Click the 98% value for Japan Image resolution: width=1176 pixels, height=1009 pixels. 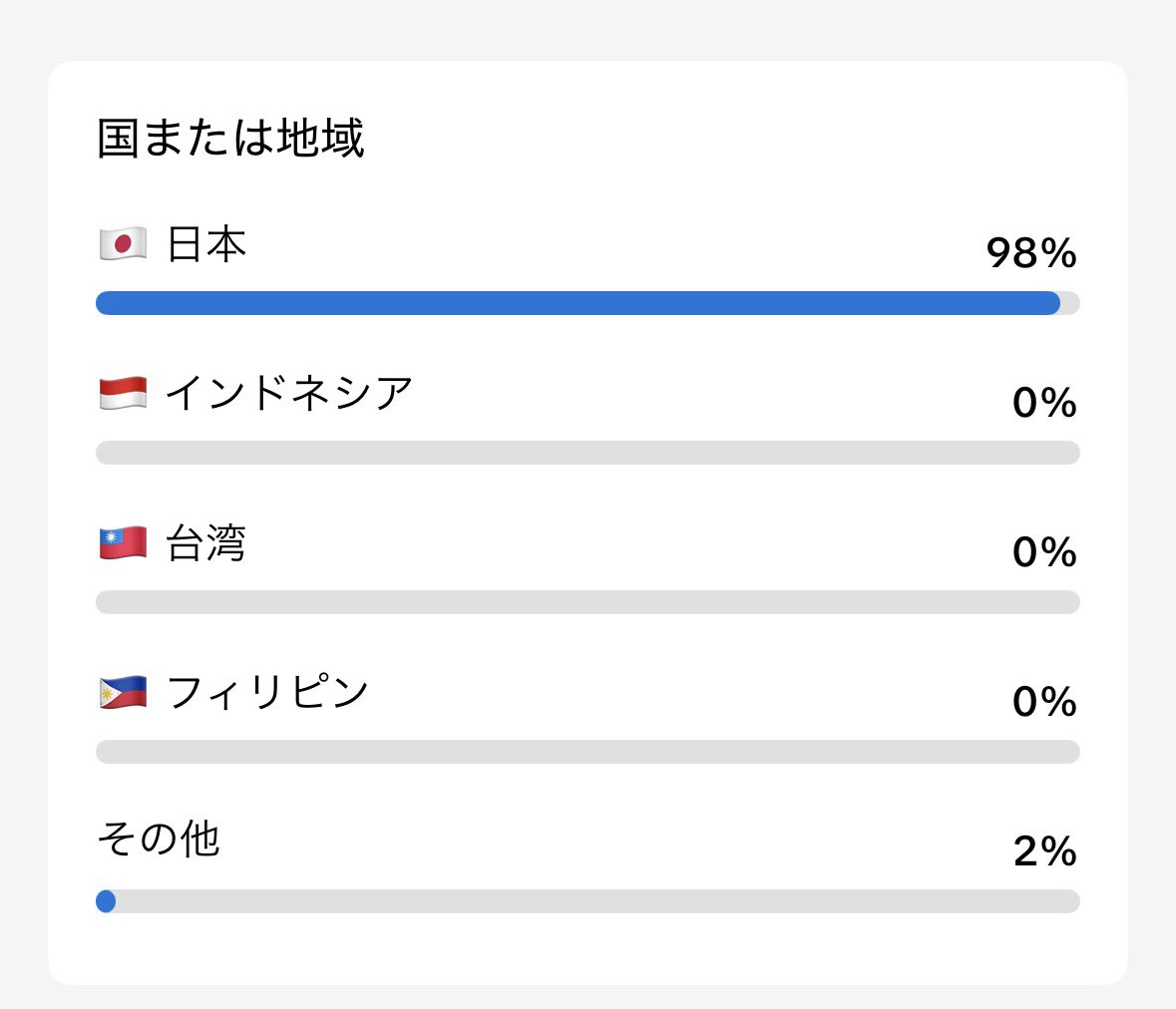(1031, 253)
